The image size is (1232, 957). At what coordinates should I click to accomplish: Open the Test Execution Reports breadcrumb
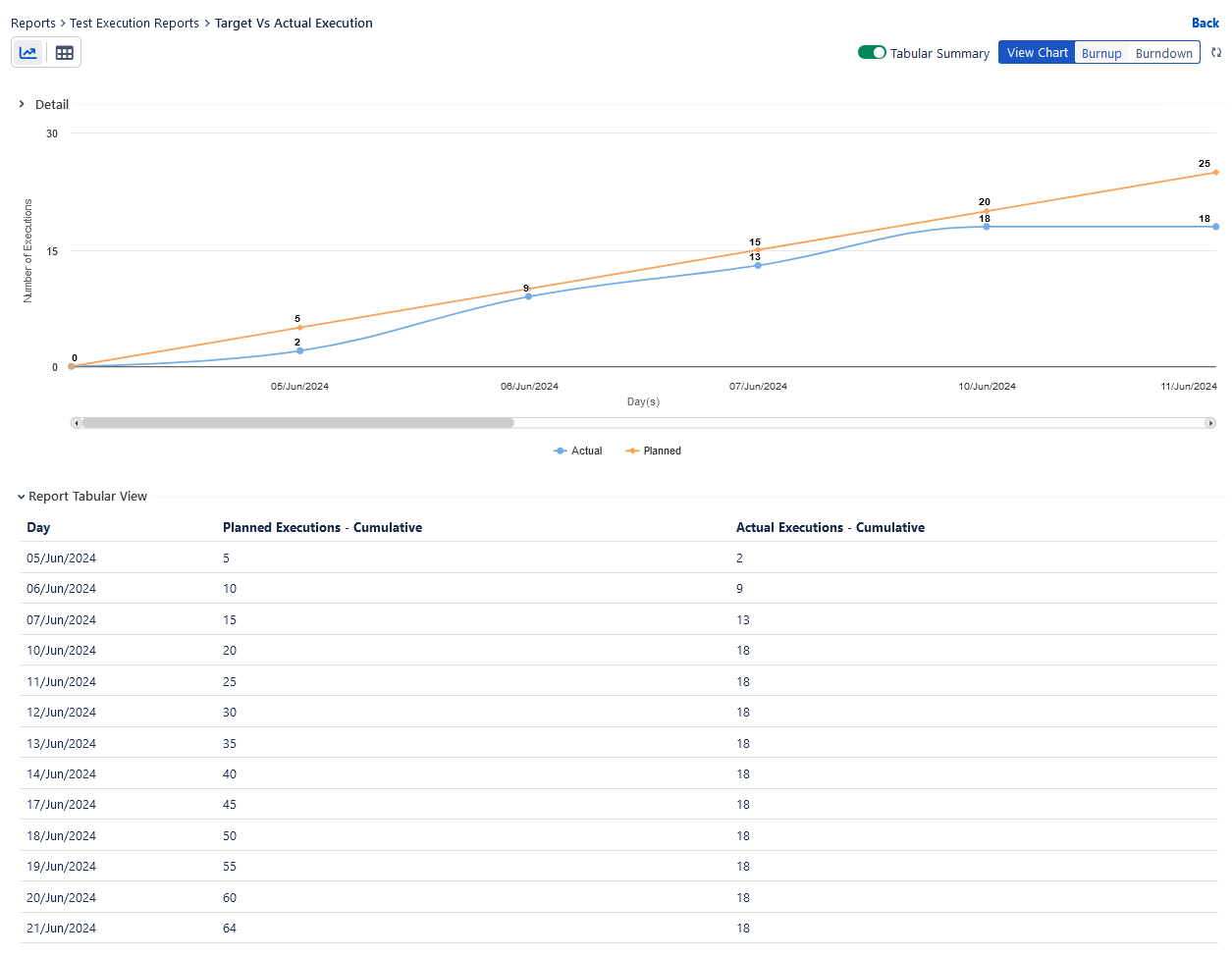click(134, 24)
